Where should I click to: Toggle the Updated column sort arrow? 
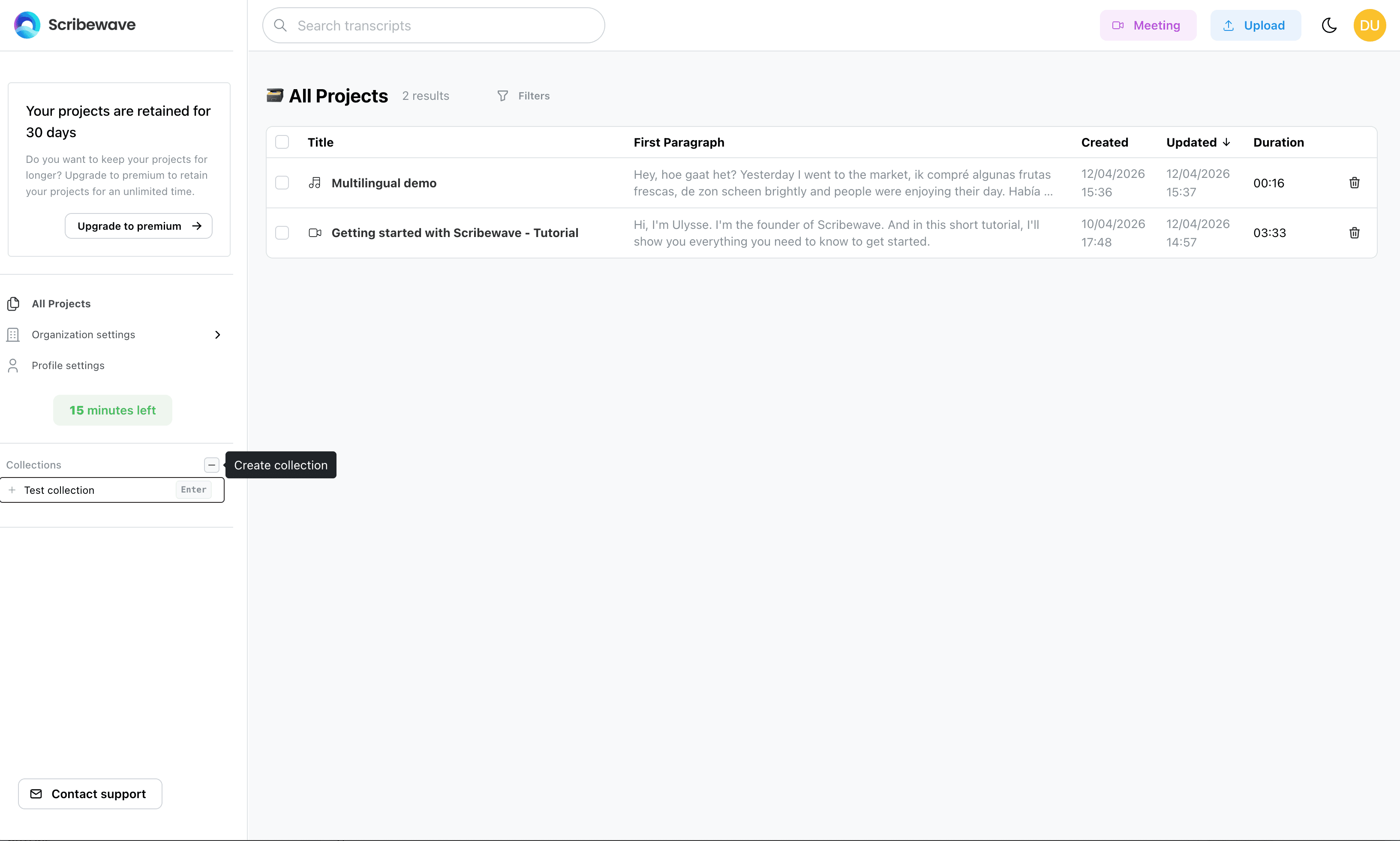[1227, 142]
